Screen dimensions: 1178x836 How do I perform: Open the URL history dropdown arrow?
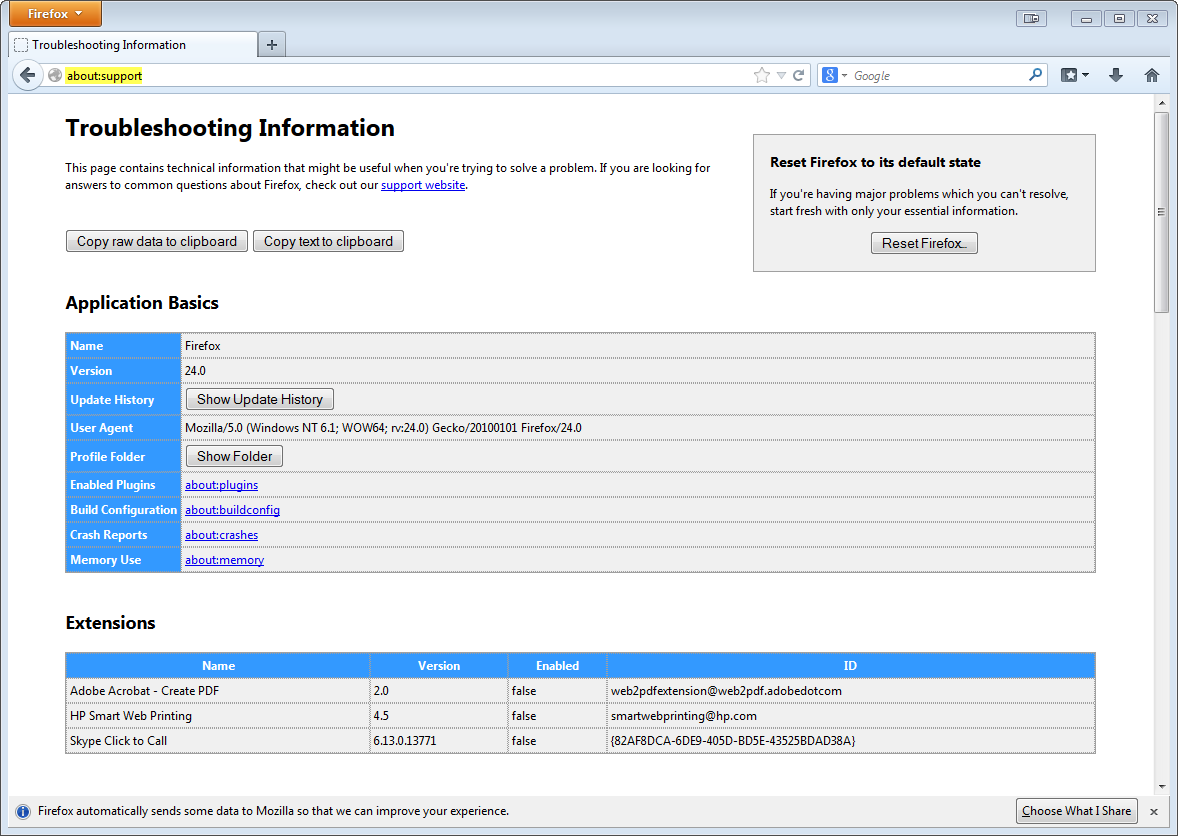[x=781, y=75]
